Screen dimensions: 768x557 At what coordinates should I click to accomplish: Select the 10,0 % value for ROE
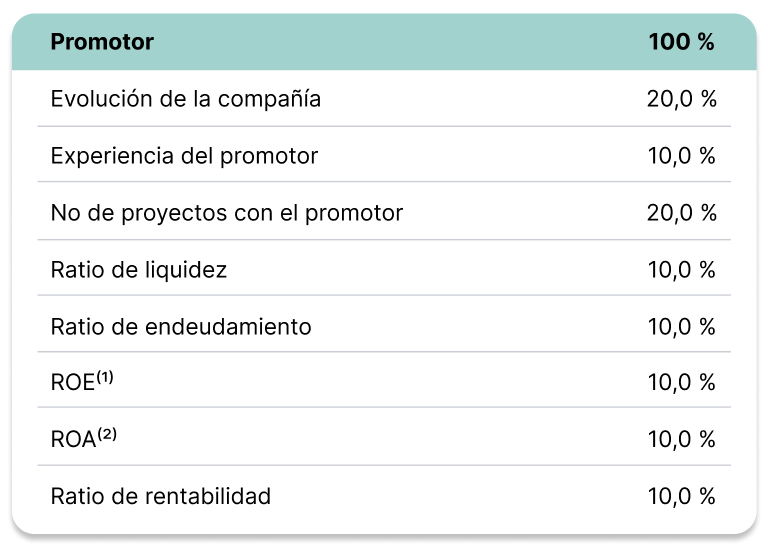(682, 383)
